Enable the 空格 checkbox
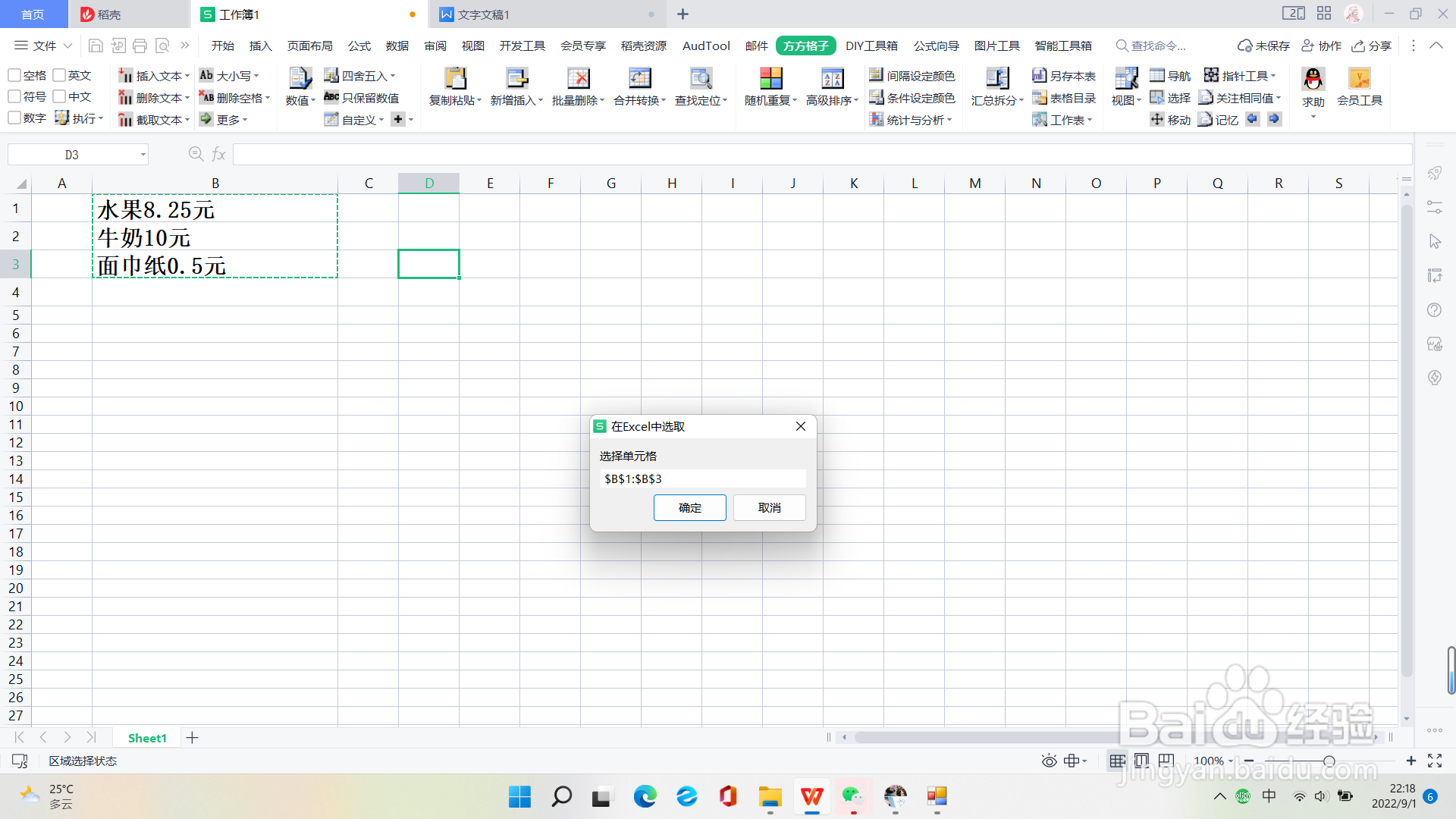 [14, 75]
